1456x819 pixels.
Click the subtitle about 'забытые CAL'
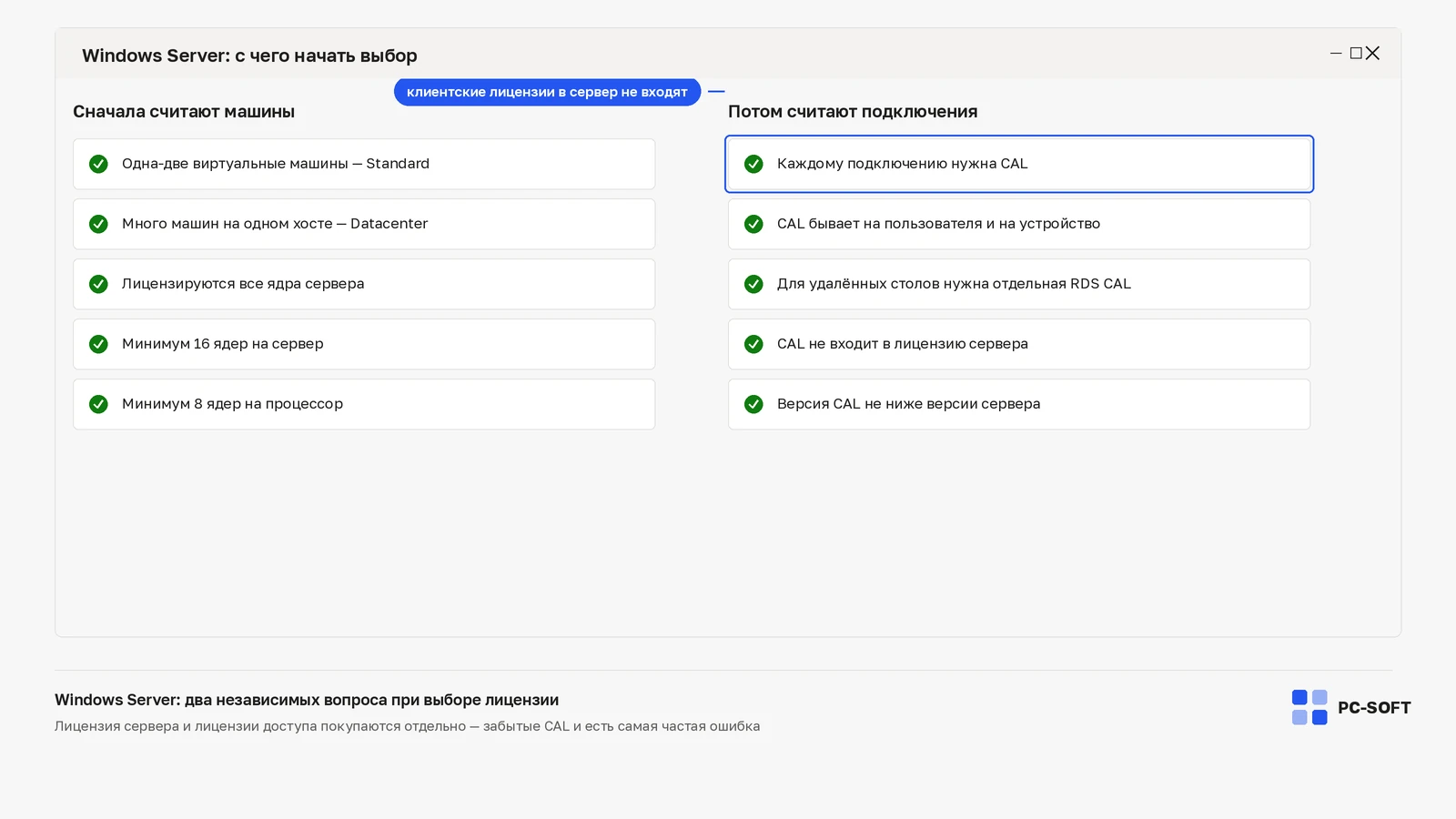click(x=407, y=726)
